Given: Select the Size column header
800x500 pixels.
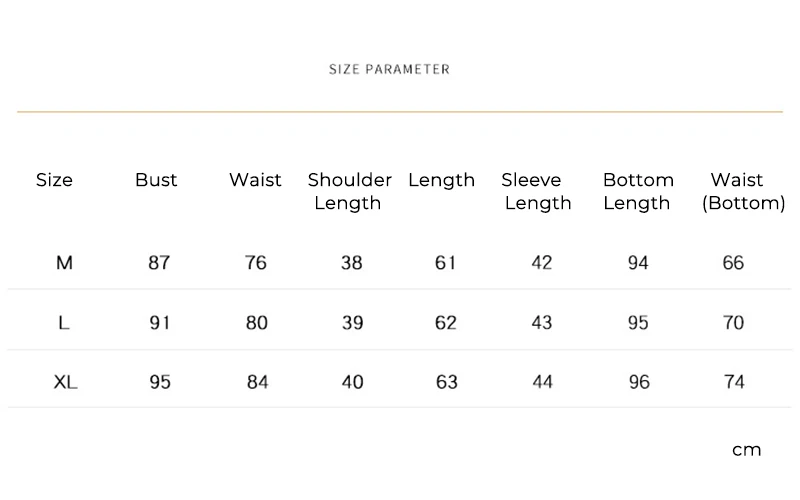Looking at the screenshot, I should pos(54,180).
